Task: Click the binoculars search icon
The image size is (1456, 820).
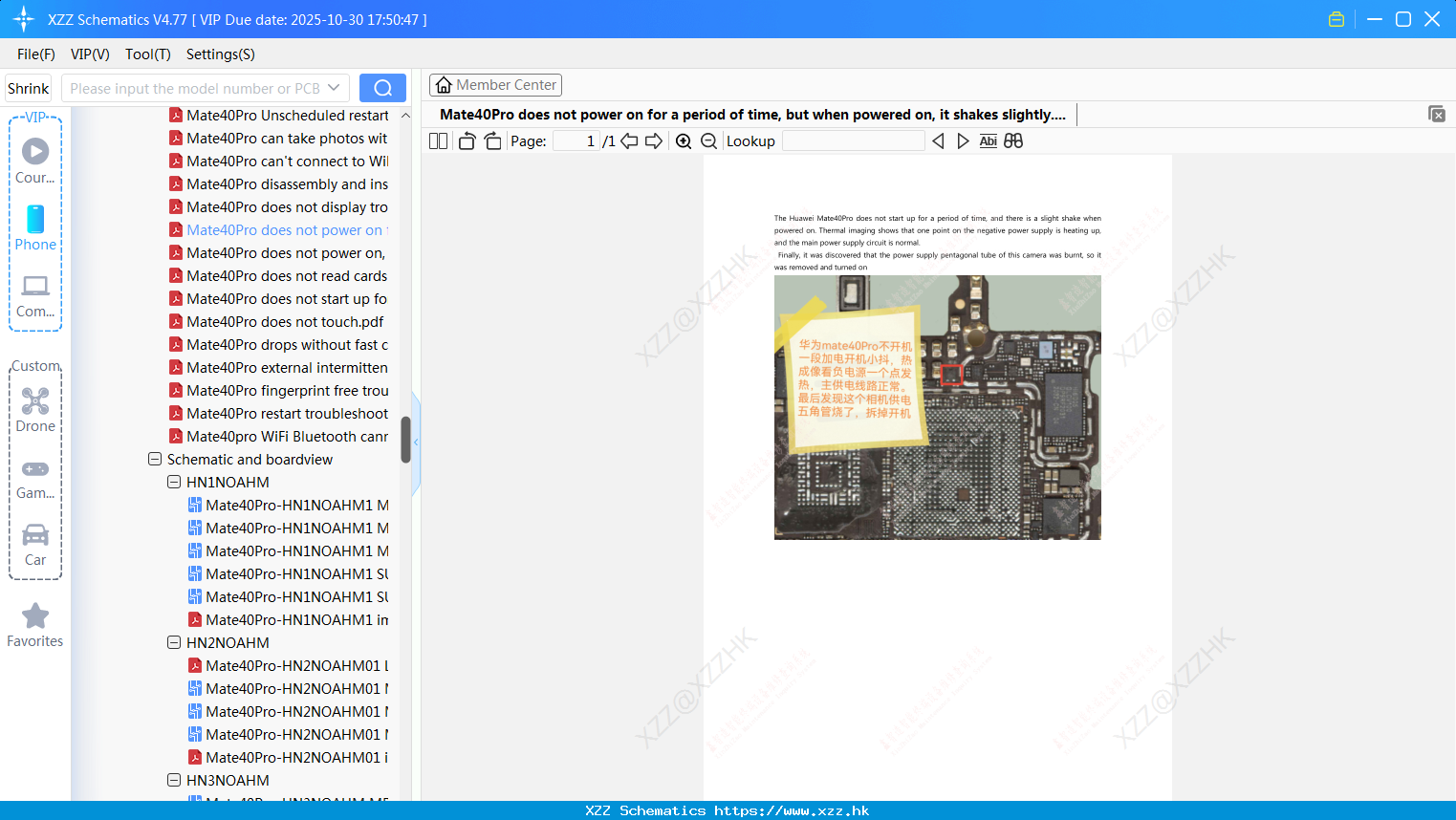Action: [1013, 140]
